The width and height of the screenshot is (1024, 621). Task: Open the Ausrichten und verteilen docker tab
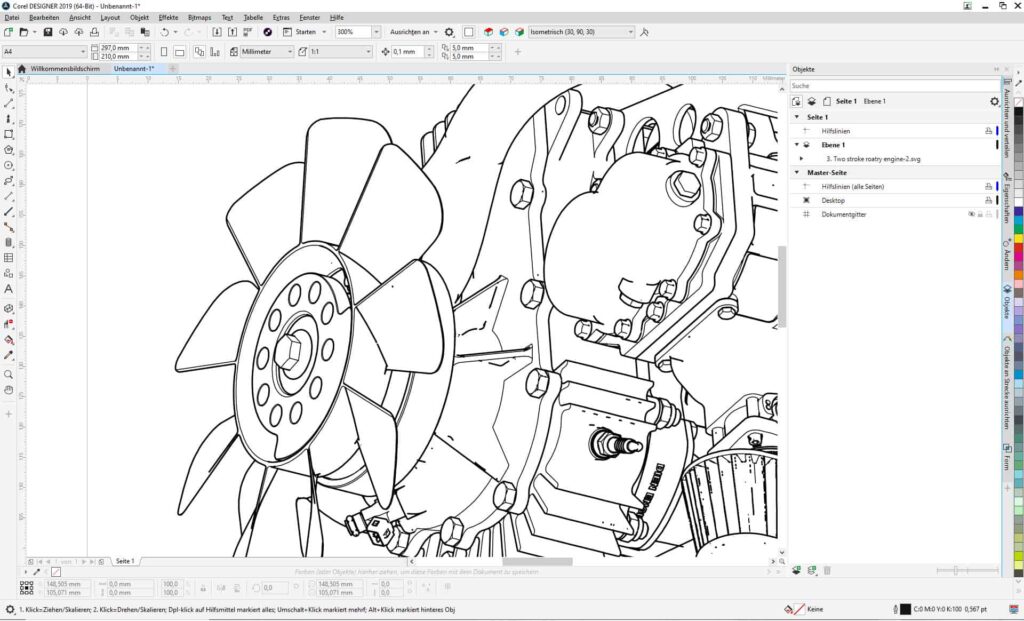[1007, 119]
